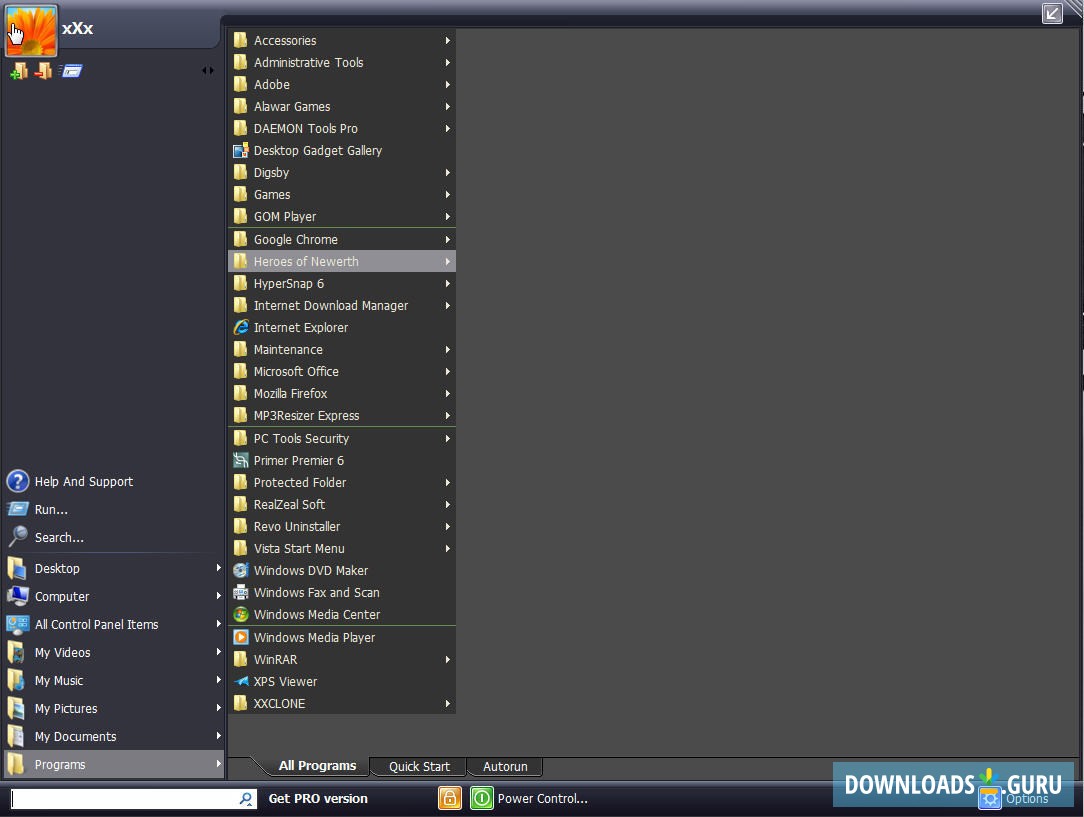The image size is (1084, 817).
Task: Launch Internet Explorer
Action: click(x=342, y=328)
